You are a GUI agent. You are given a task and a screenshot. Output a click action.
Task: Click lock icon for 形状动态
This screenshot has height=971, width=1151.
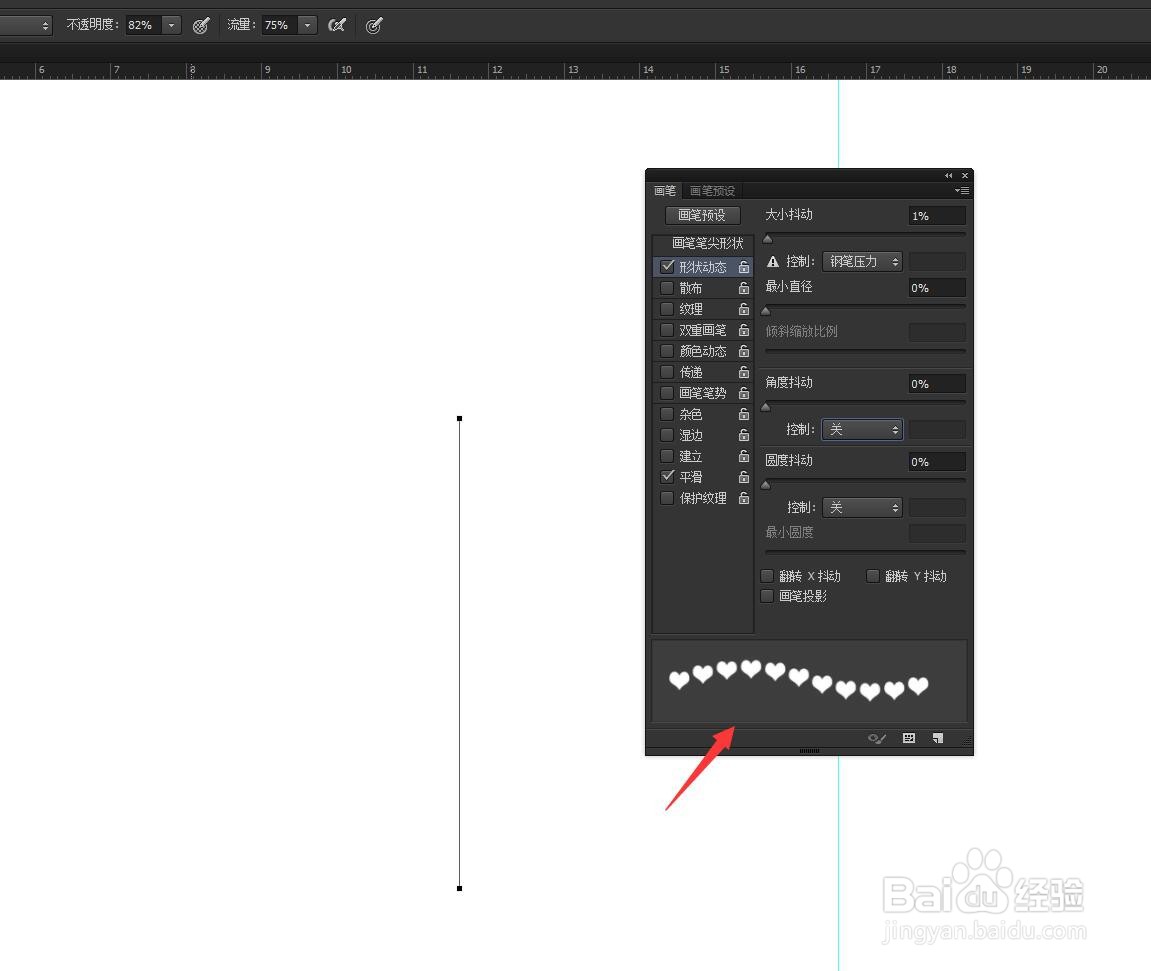click(x=744, y=267)
